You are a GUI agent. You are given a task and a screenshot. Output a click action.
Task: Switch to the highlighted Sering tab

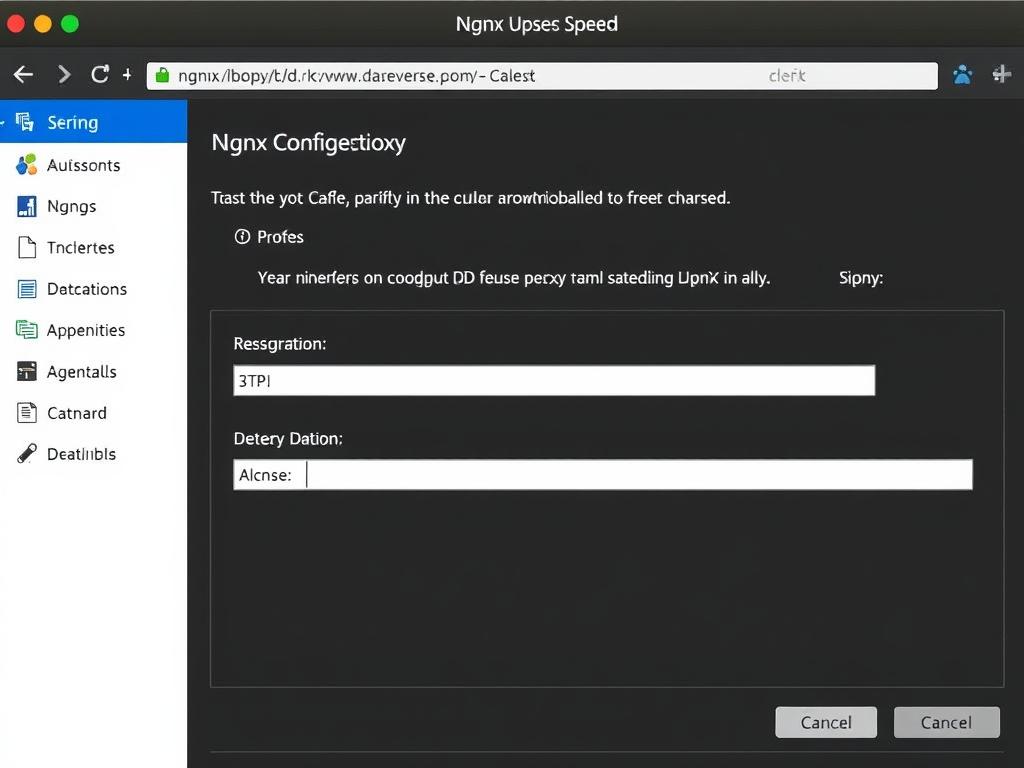point(72,122)
